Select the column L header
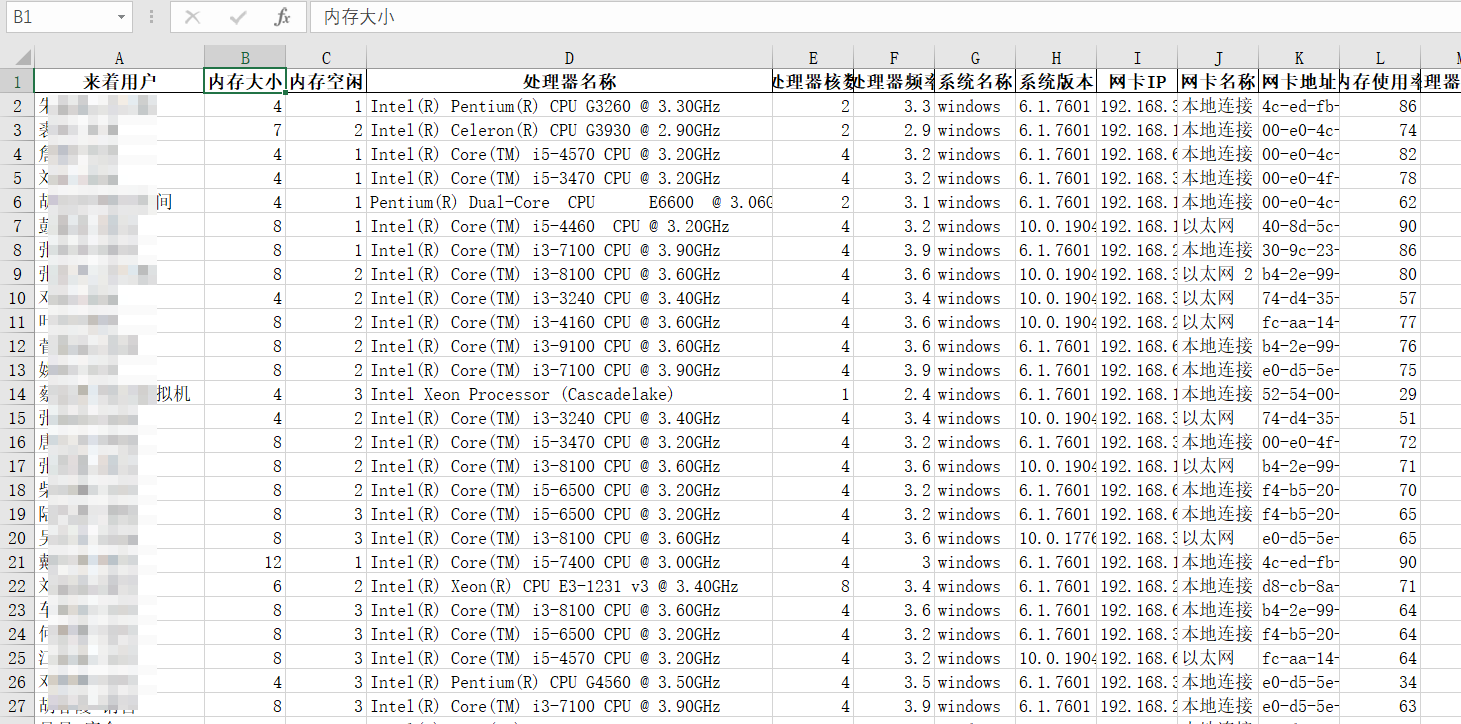Viewport: 1461px width, 724px height. coord(1380,58)
